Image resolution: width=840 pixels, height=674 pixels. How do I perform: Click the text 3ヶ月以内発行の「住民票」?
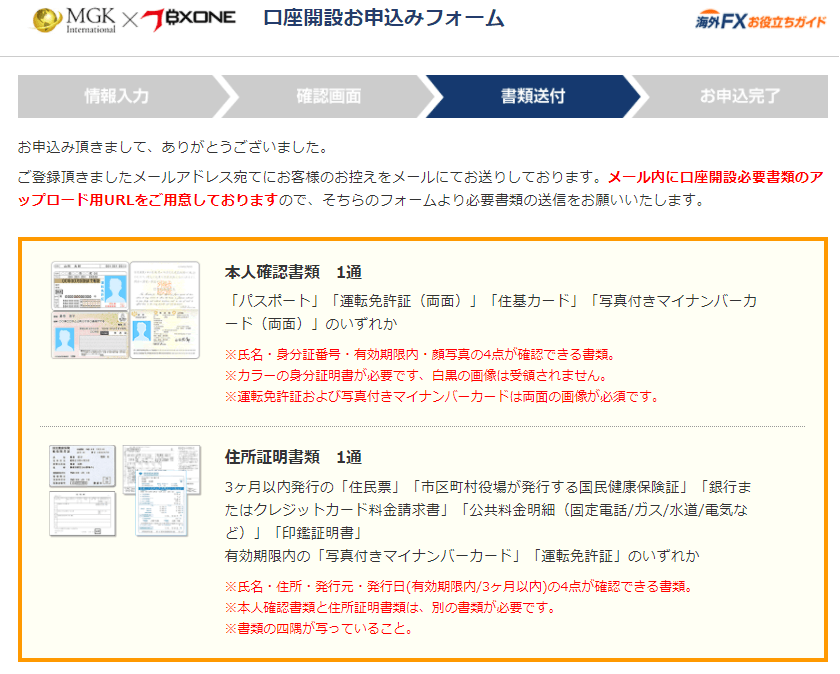pos(488,510)
